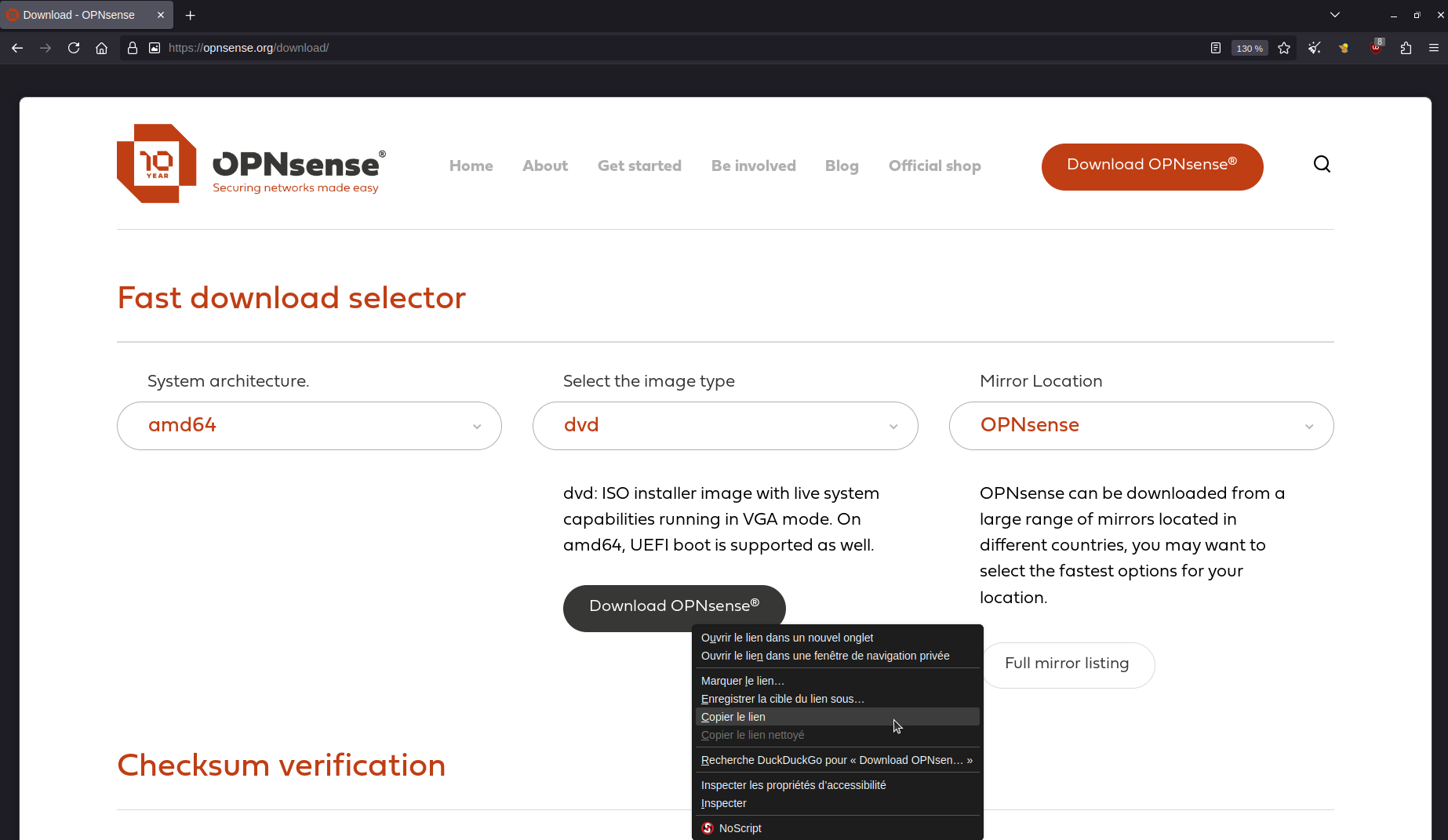Open the Be involved nav link

(754, 165)
